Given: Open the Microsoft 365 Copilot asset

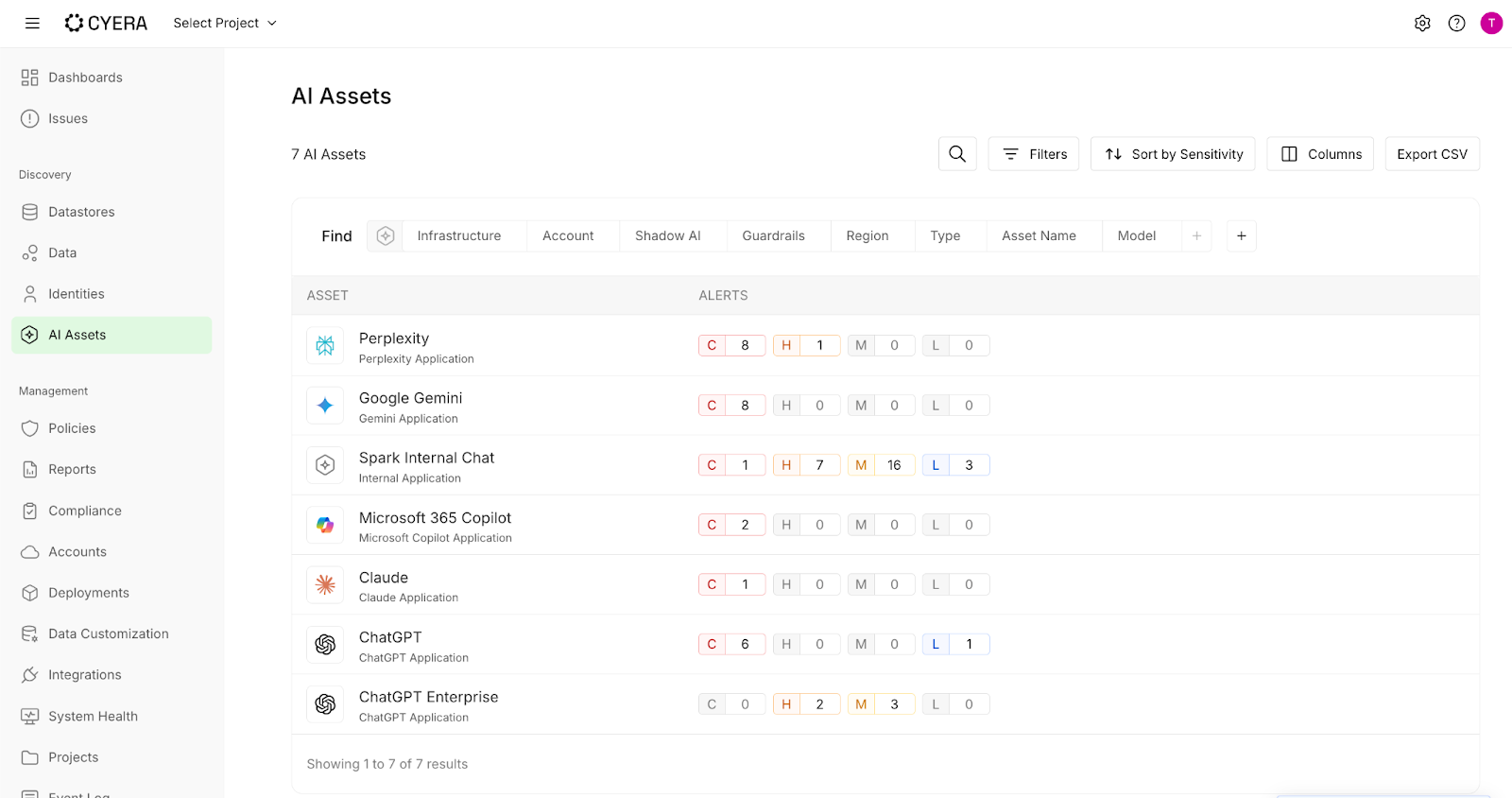Looking at the screenshot, I should click(x=436, y=518).
